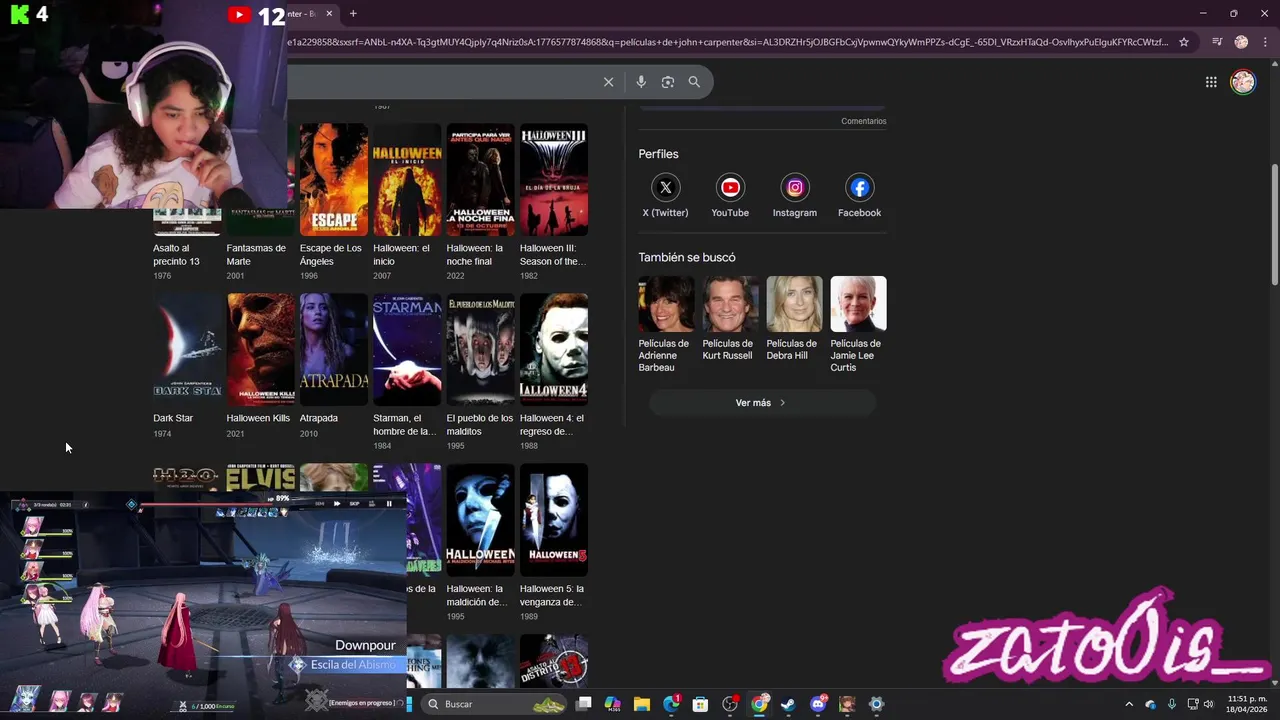Open Google Lens image search

pos(668,82)
